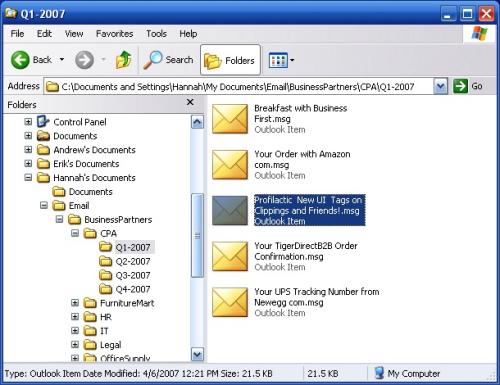Screen dimensions: 500x385
Task: Open the Views icon dropdown
Action: [x=282, y=60]
